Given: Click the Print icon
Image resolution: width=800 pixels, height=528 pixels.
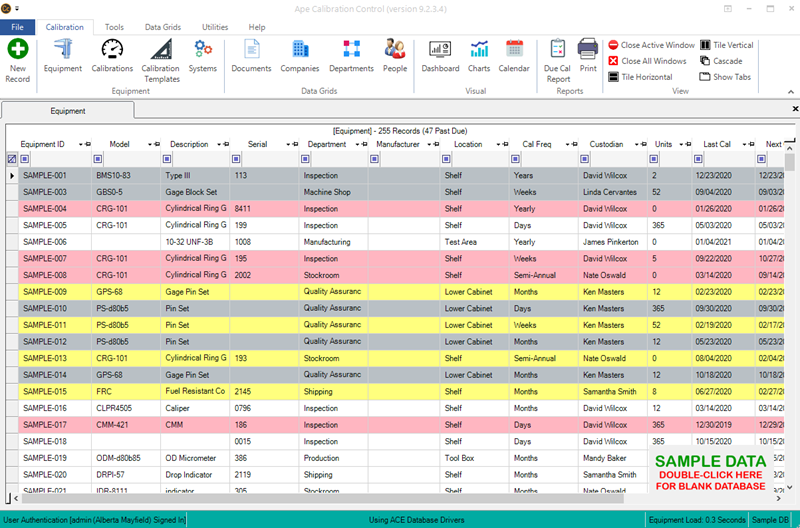Looking at the screenshot, I should [588, 55].
